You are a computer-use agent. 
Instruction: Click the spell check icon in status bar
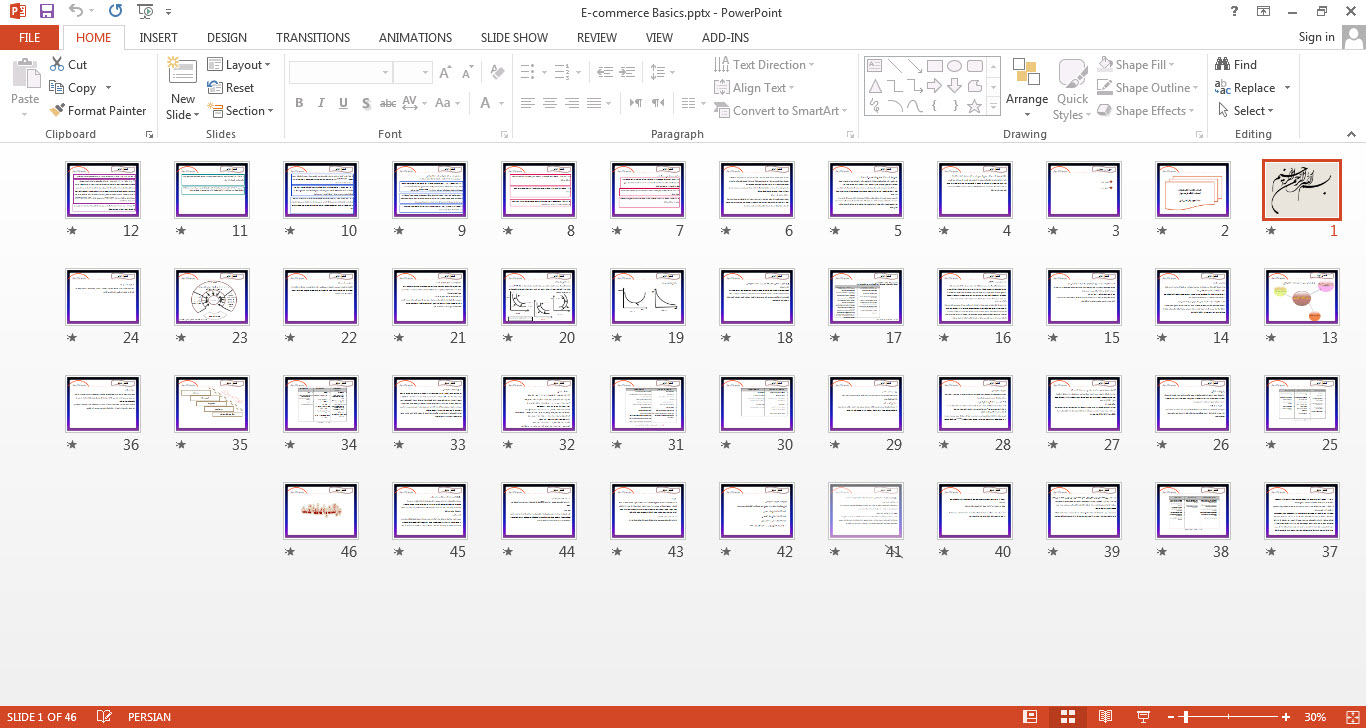tap(104, 717)
